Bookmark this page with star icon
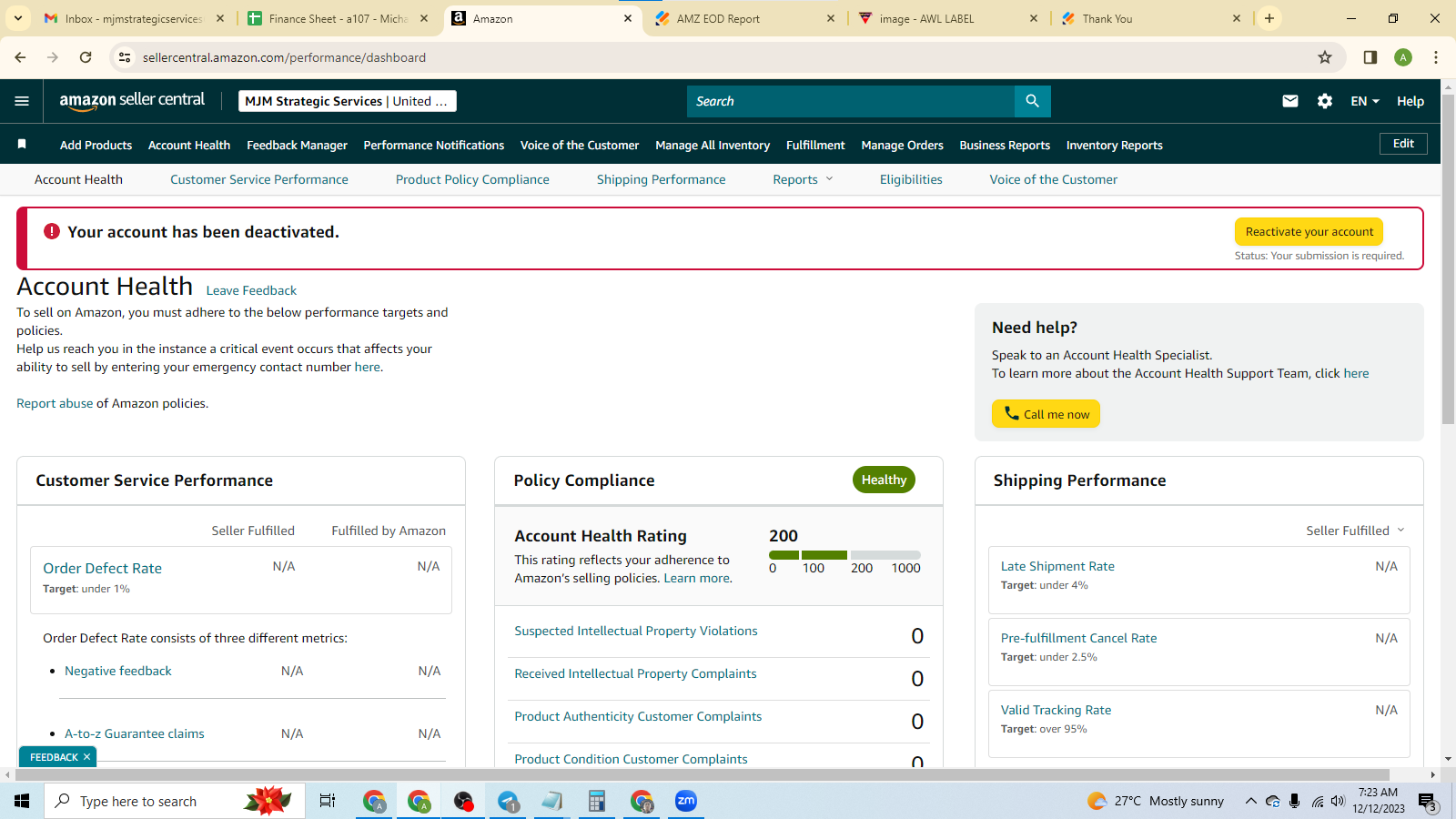Screen dimensions: 1456x819 (x=1325, y=57)
